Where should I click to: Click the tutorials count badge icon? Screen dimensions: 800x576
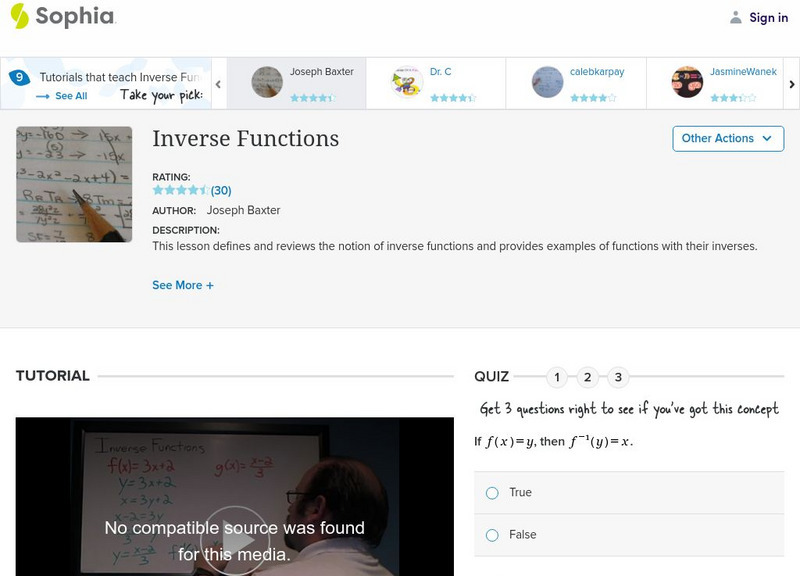pos(18,78)
